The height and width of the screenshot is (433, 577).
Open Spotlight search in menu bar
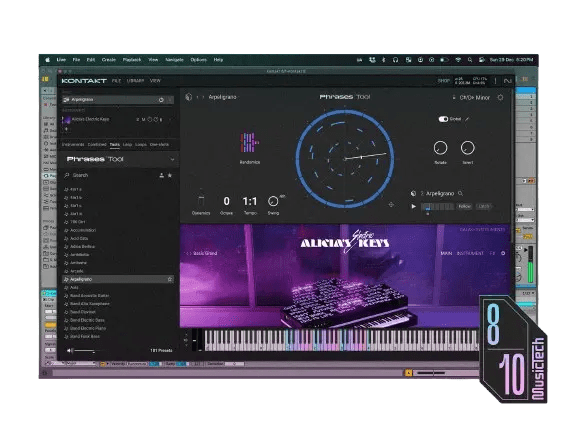[x=470, y=60]
